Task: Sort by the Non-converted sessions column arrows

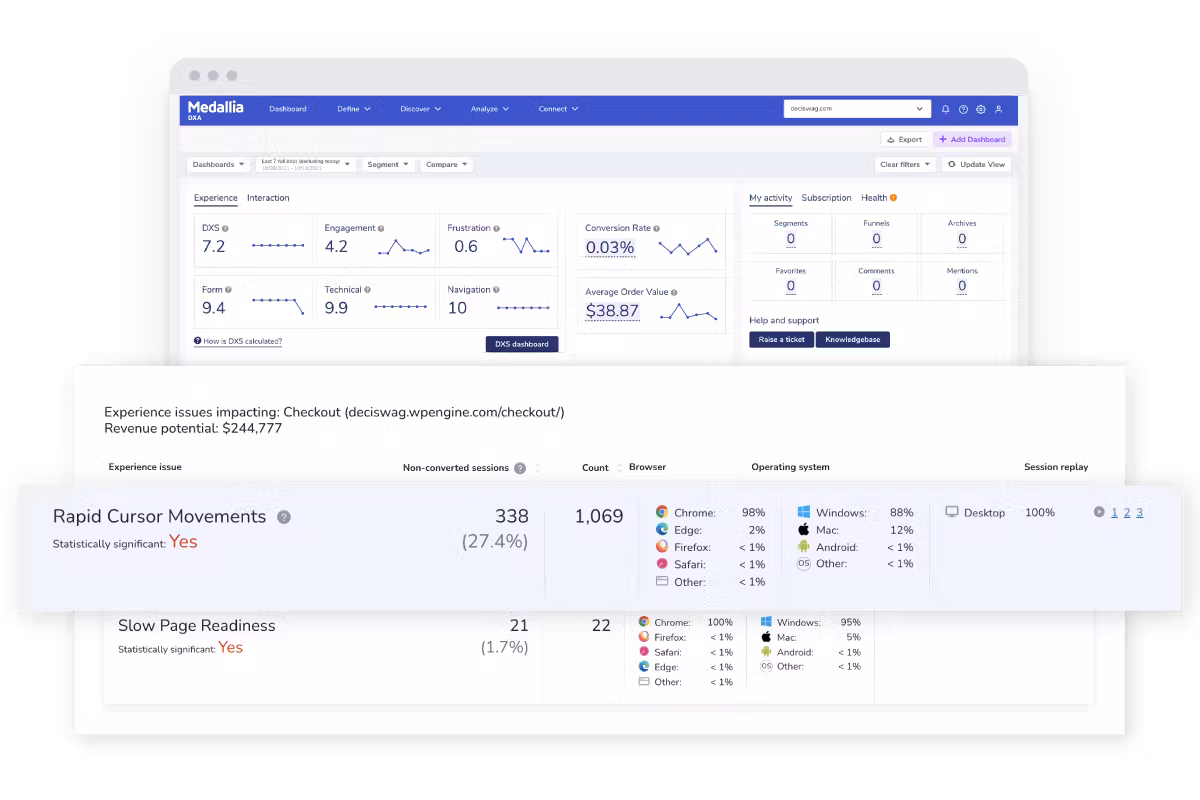Action: (x=538, y=468)
